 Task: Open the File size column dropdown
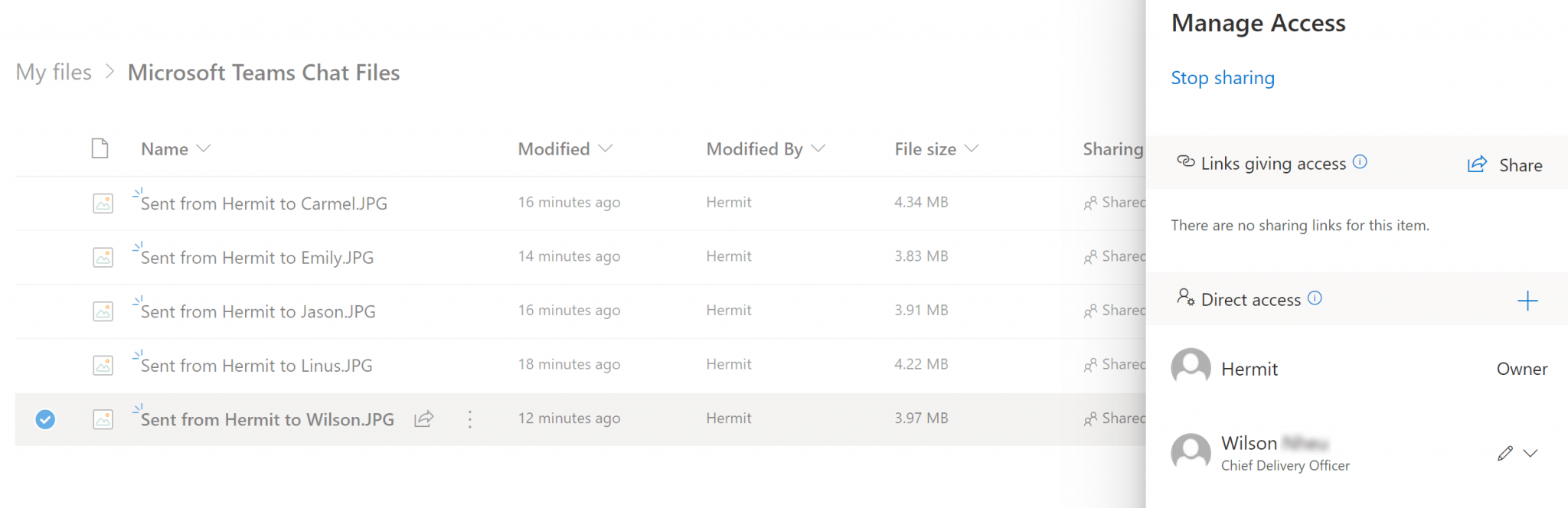[x=972, y=148]
